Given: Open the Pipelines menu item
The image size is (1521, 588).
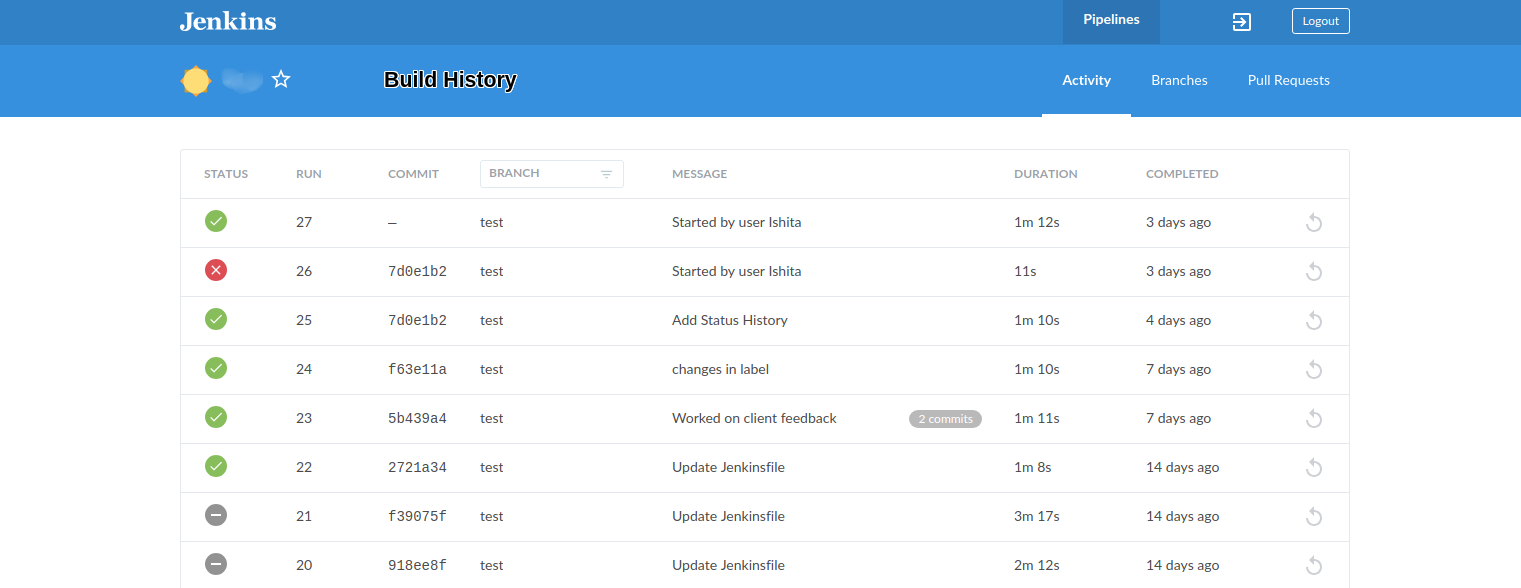Looking at the screenshot, I should click(x=1111, y=21).
